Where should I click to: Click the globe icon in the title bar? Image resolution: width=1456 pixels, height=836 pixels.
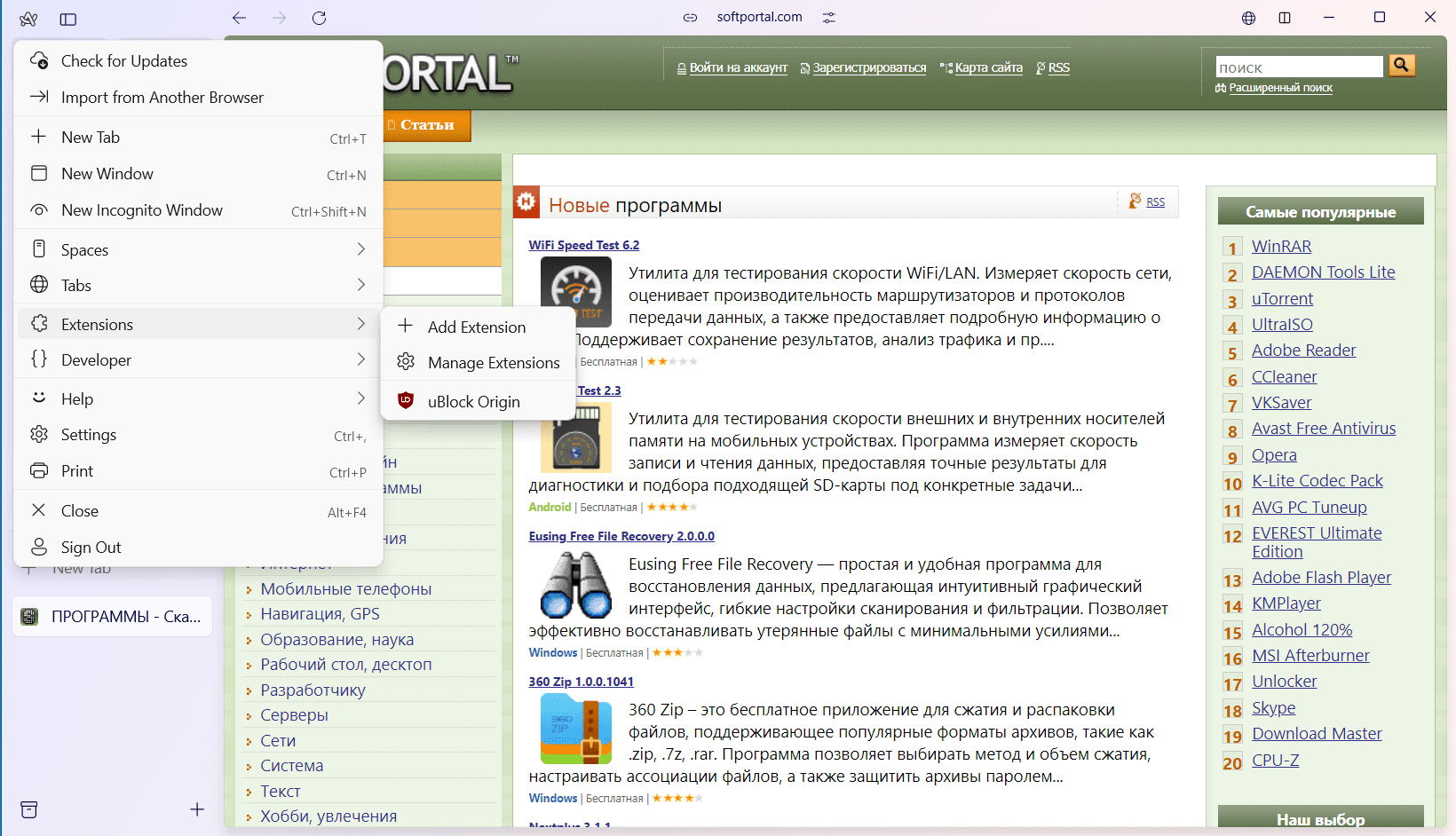[x=1248, y=18]
